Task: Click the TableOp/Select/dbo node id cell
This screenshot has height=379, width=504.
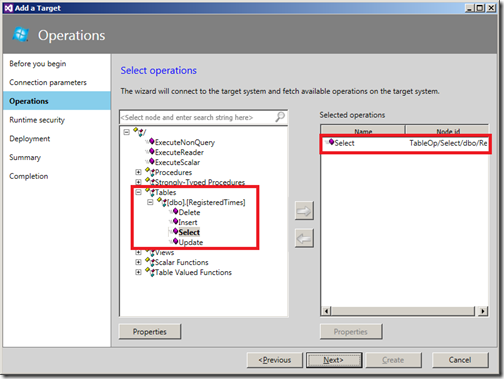Action: point(448,143)
